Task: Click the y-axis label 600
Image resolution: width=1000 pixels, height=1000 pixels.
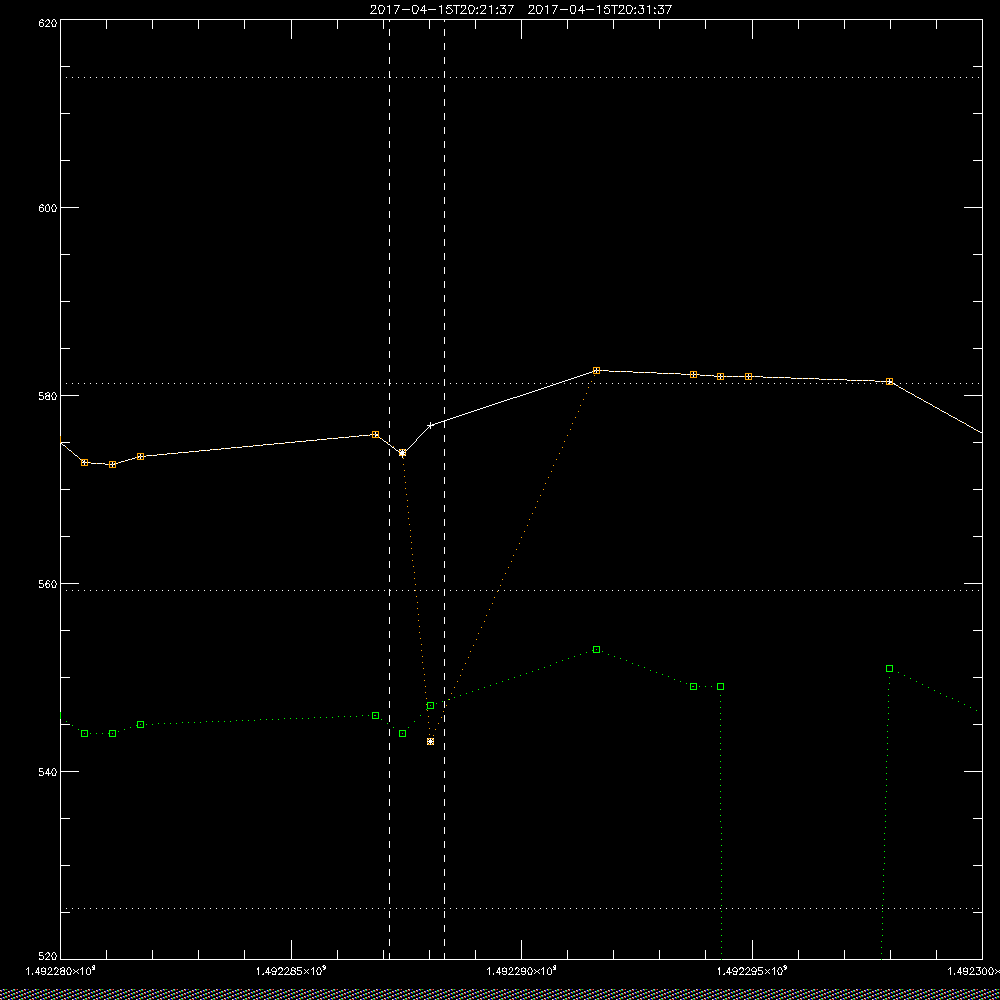Action: [x=48, y=208]
